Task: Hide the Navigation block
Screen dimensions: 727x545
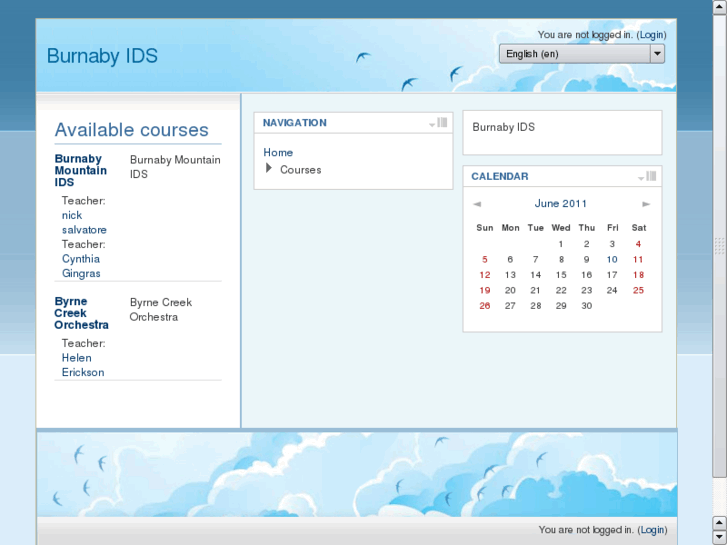Action: [432, 124]
